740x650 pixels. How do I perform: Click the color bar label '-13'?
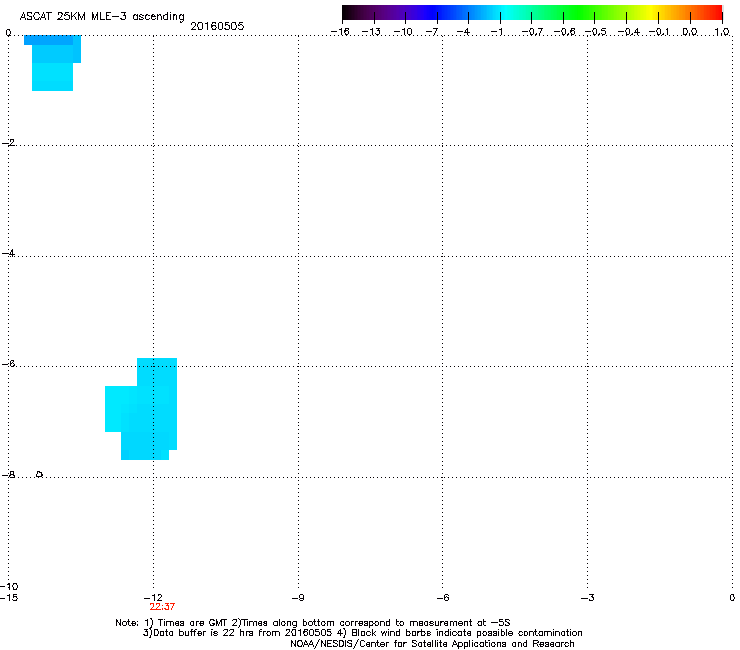371,32
